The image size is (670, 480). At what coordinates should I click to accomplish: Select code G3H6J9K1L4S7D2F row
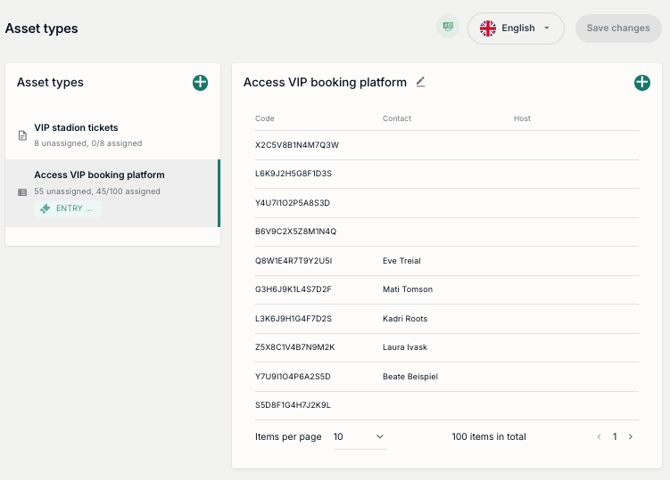447,290
